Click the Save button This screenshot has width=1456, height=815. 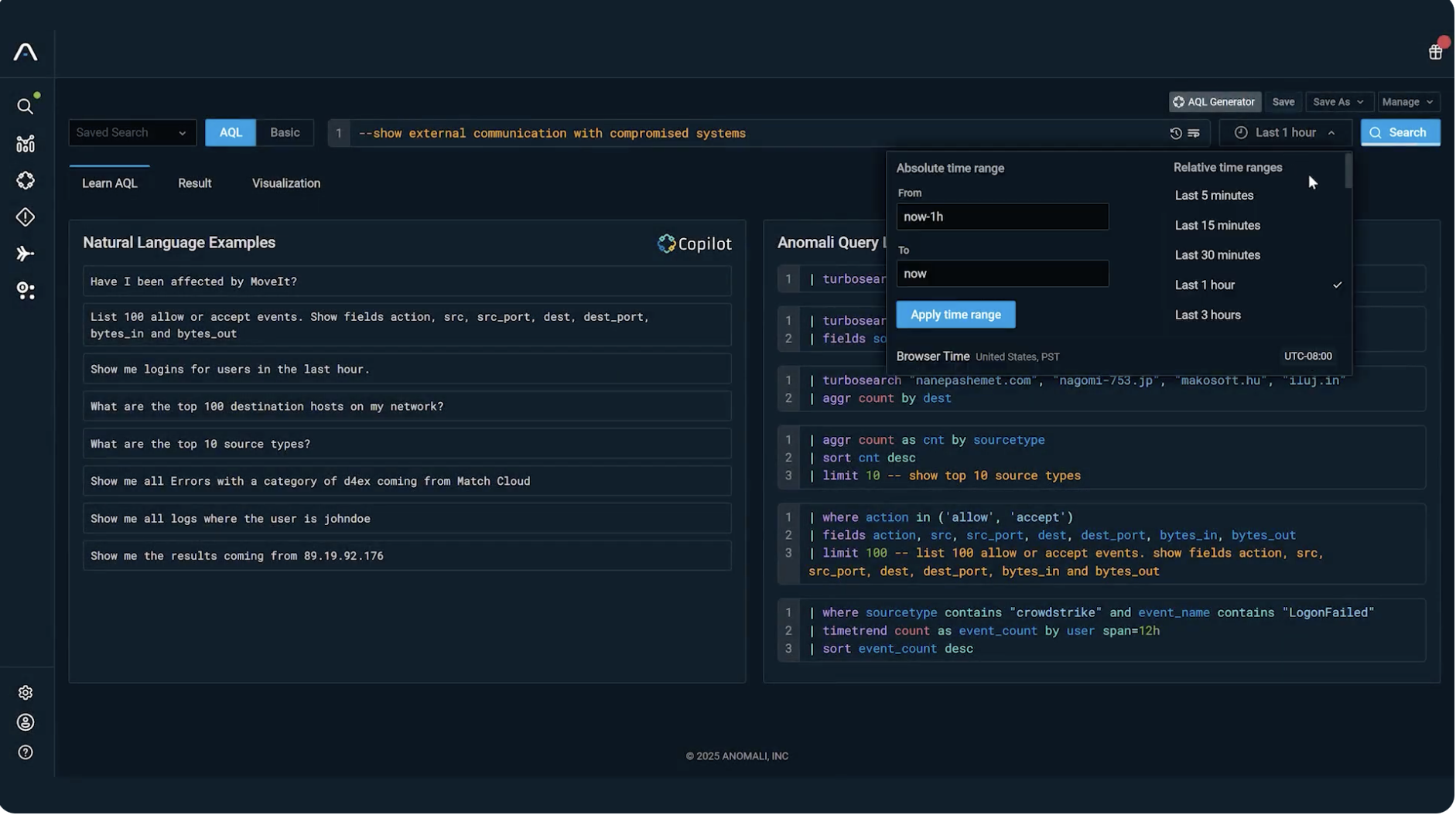coord(1283,102)
